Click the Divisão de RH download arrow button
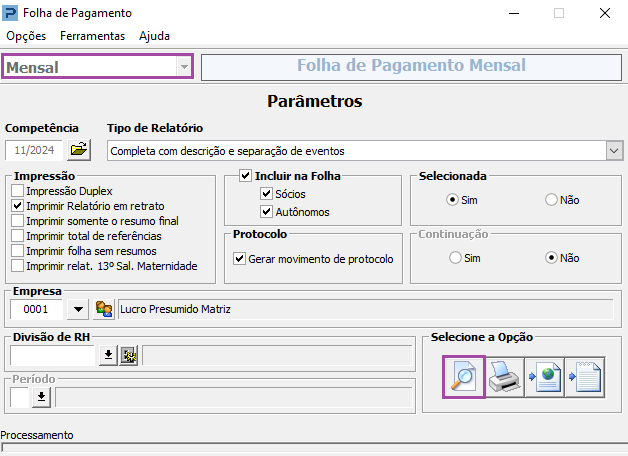The height and width of the screenshot is (456, 628). pos(108,355)
